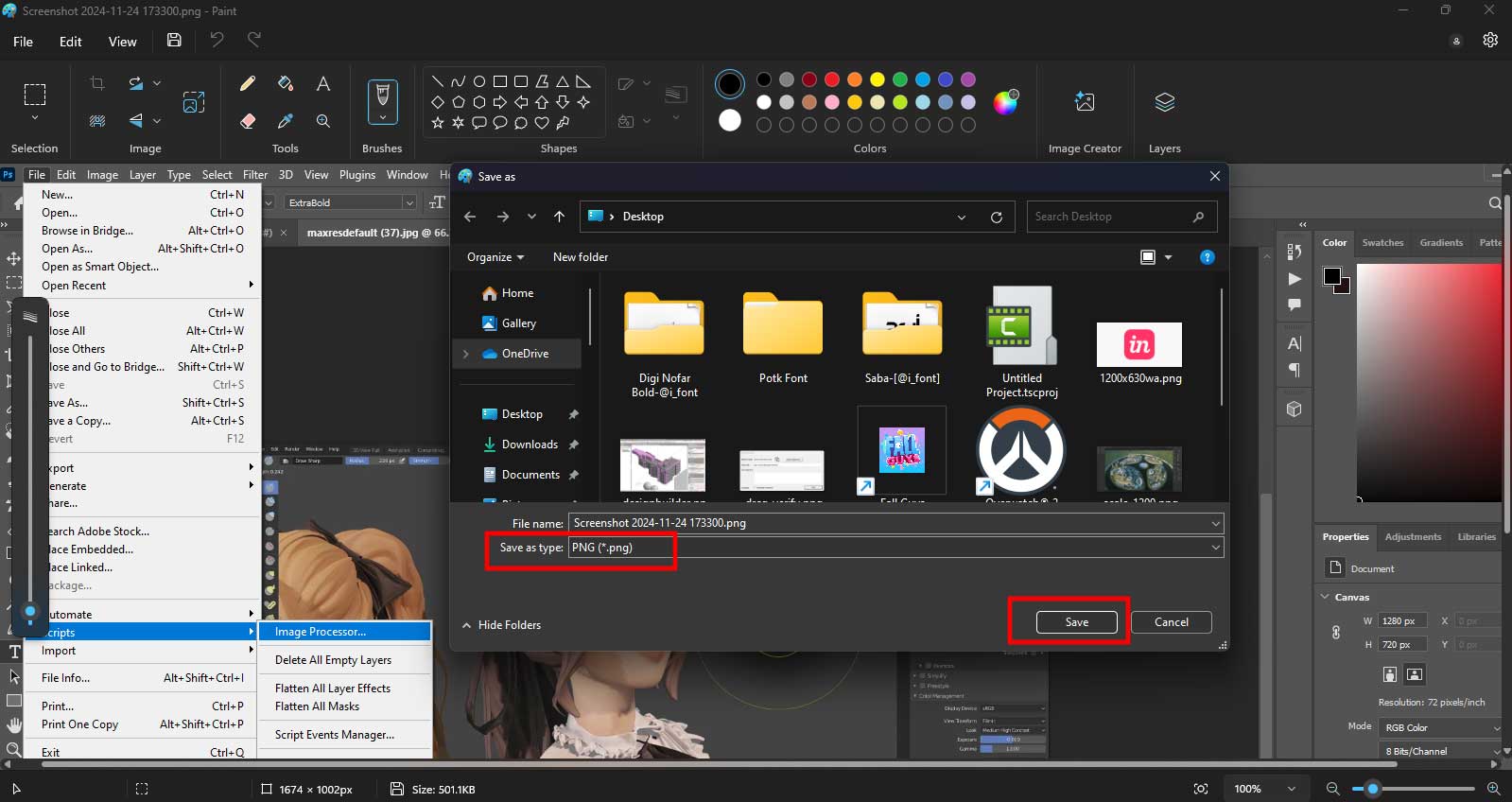Pick the Color picker eyedropper tool
The width and height of the screenshot is (1512, 802).
[286, 121]
